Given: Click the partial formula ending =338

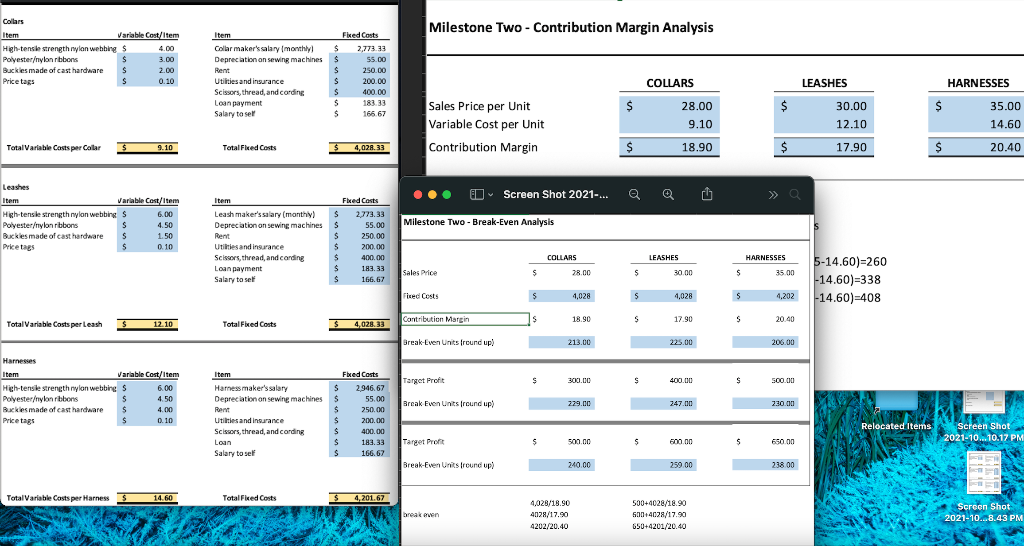Looking at the screenshot, I should click(x=848, y=280).
